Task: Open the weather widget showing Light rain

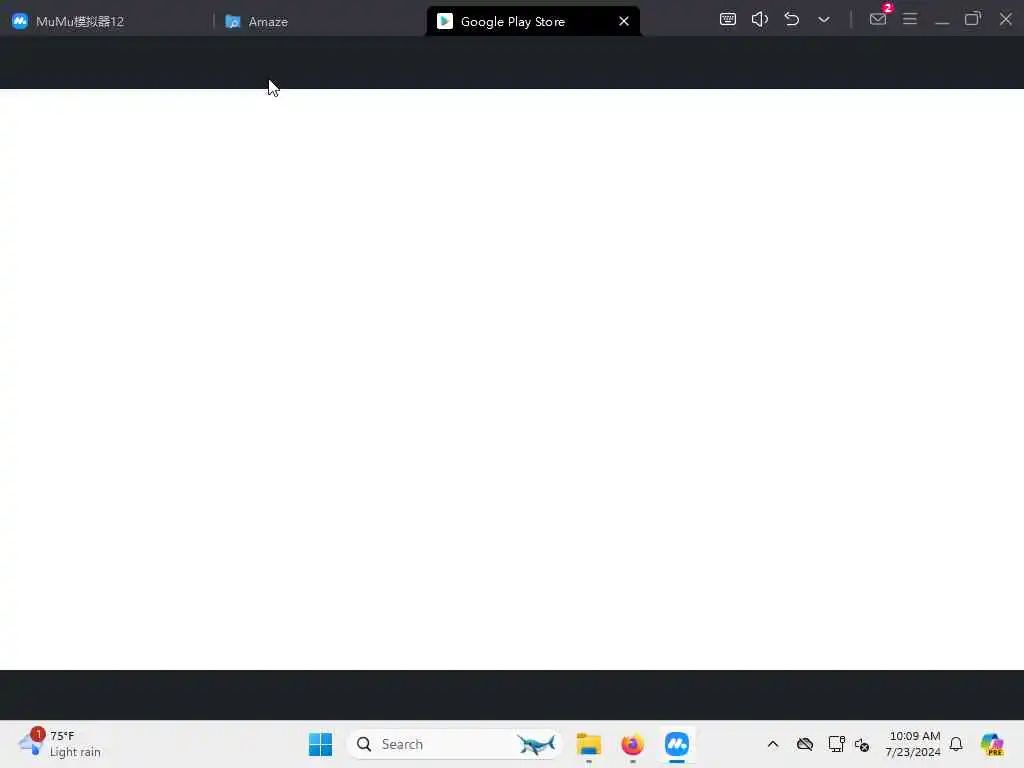Action: pos(60,744)
